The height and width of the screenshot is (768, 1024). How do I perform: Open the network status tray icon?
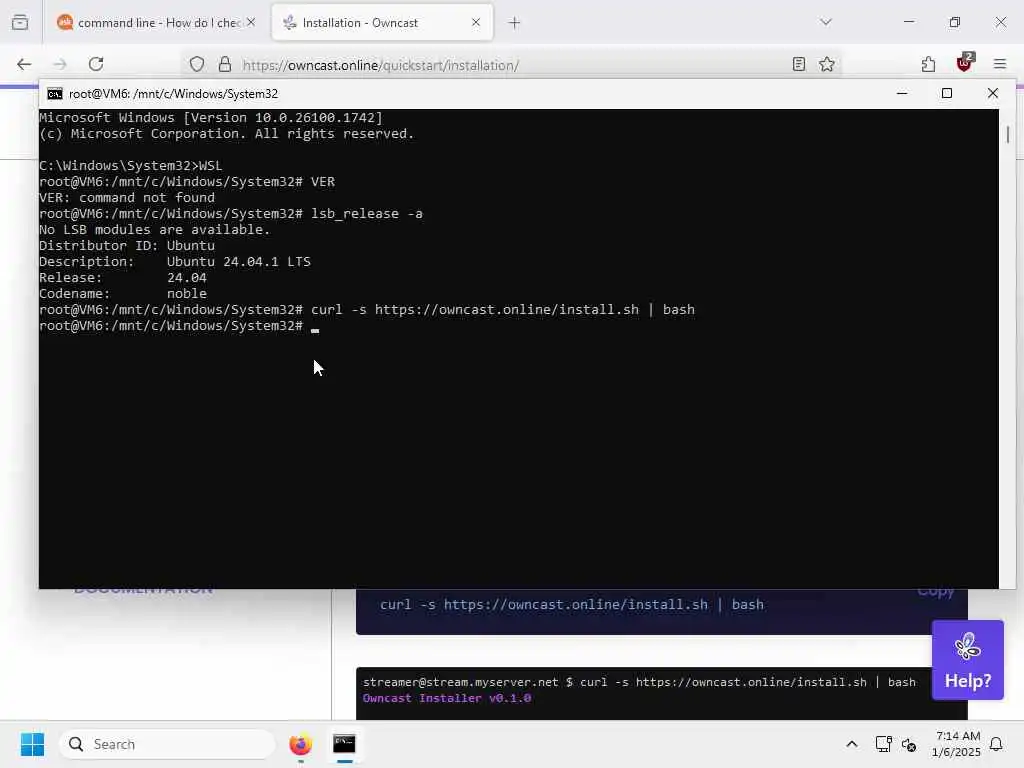click(x=884, y=744)
